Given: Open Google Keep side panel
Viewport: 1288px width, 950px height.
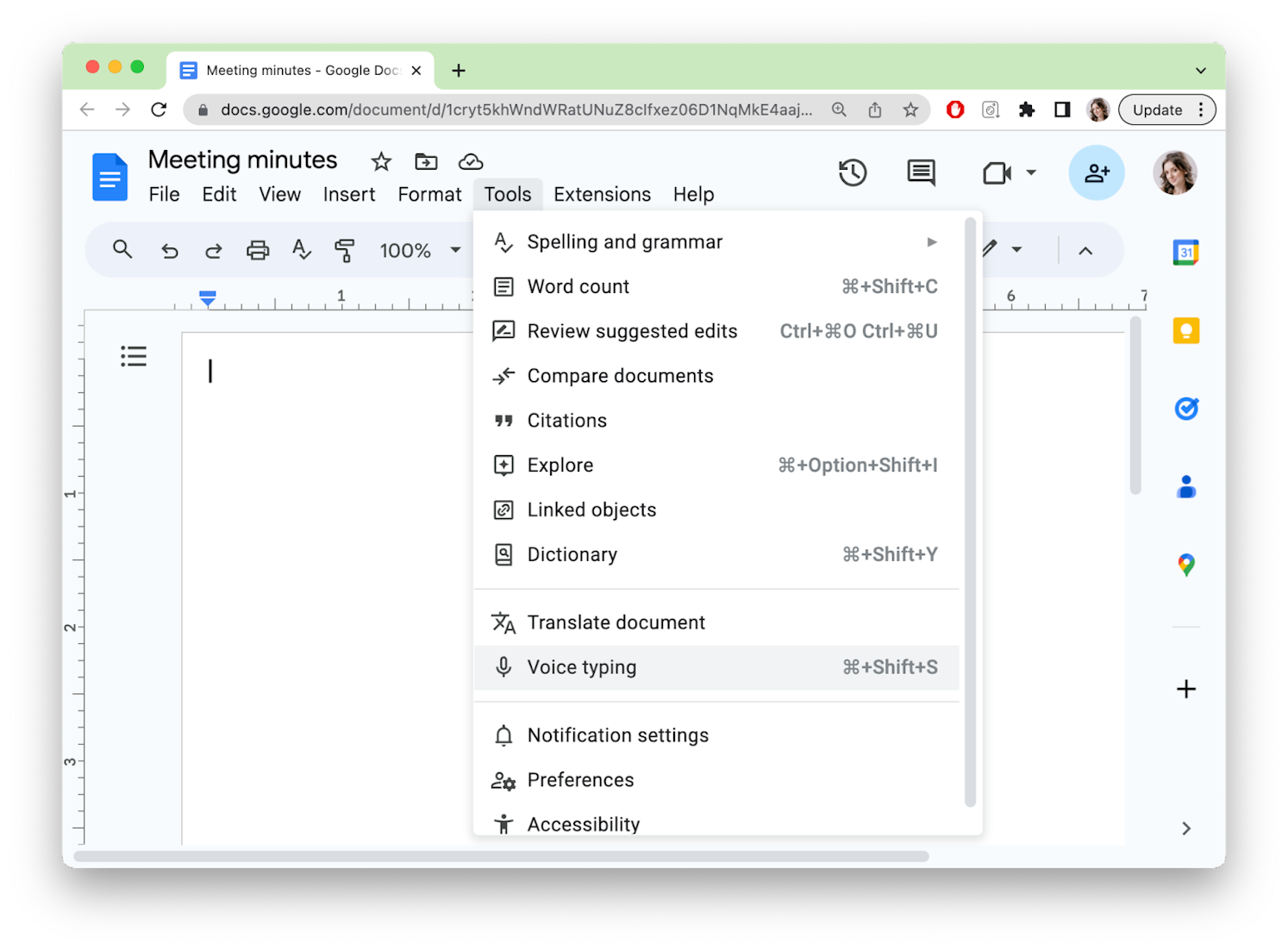Looking at the screenshot, I should click(1186, 330).
